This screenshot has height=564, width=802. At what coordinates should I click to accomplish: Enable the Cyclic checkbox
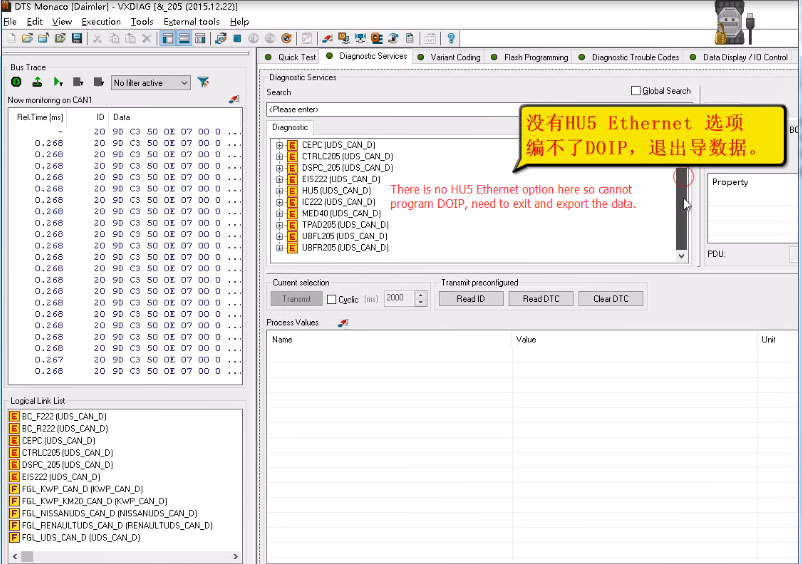[331, 299]
